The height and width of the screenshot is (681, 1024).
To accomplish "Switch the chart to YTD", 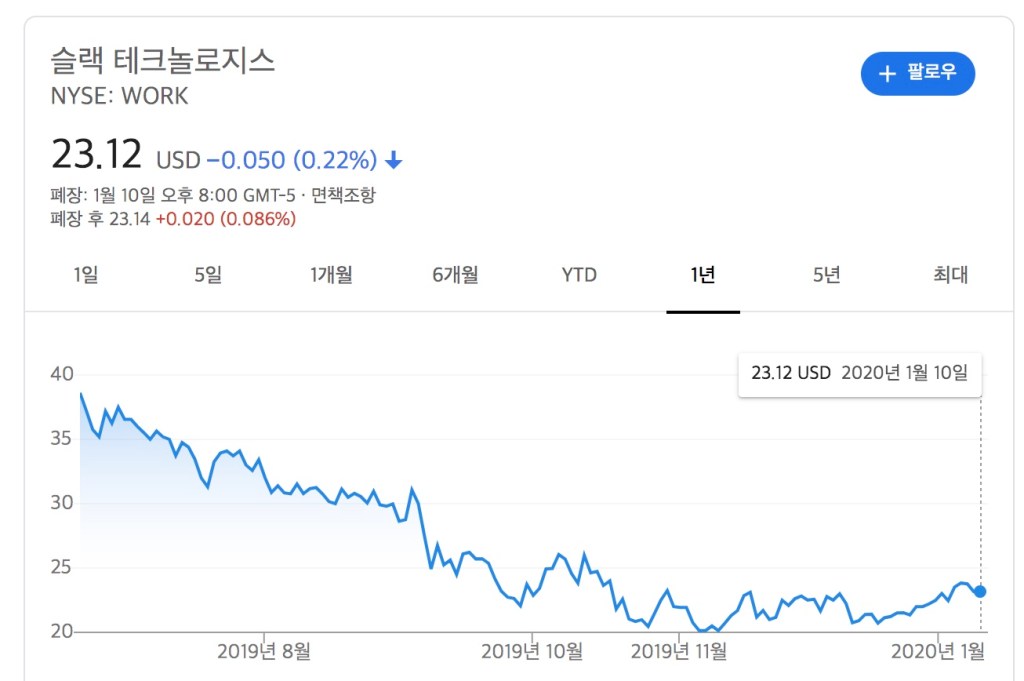I will coord(579,275).
